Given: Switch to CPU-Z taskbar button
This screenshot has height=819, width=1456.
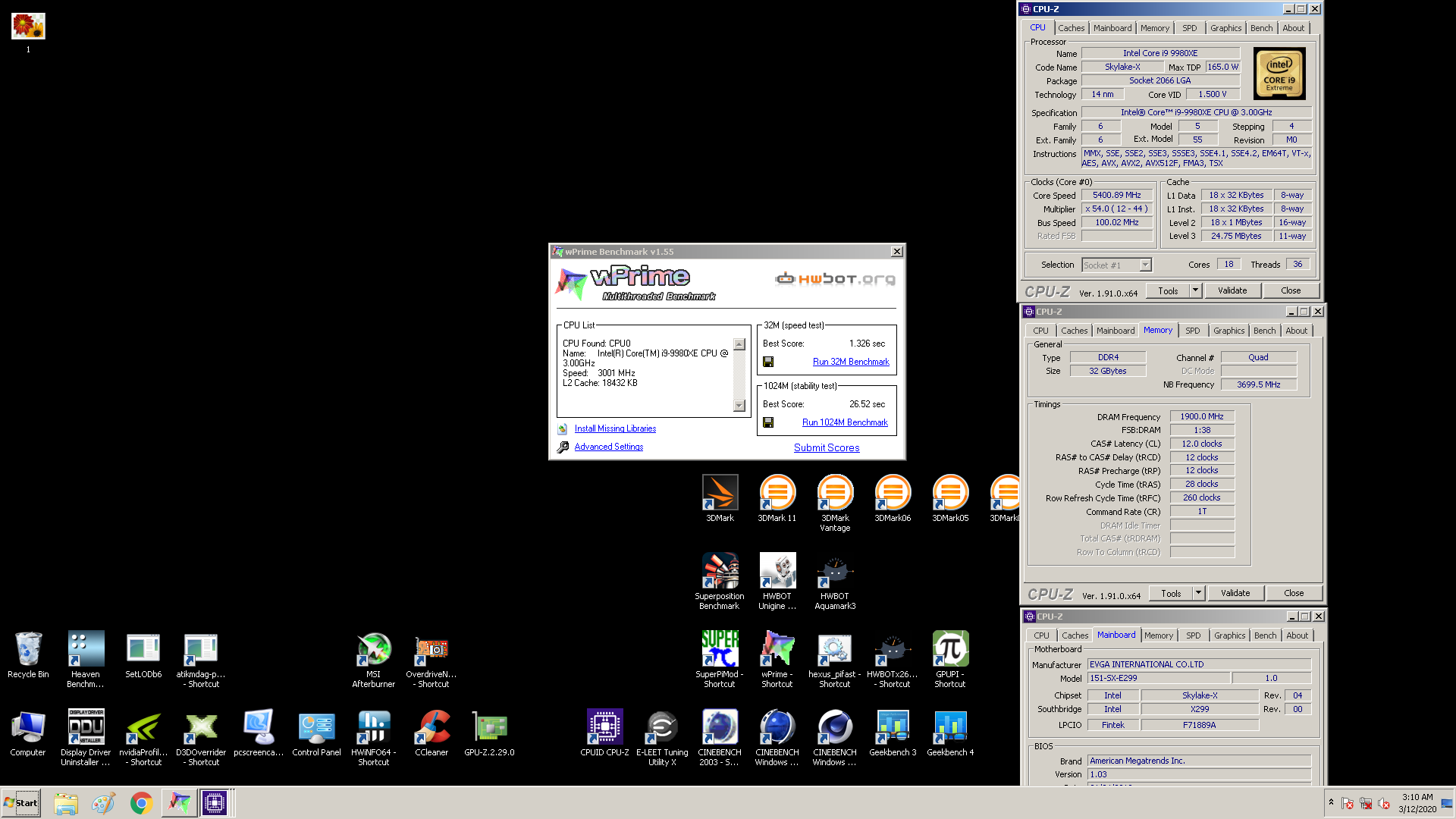Looking at the screenshot, I should [x=215, y=802].
